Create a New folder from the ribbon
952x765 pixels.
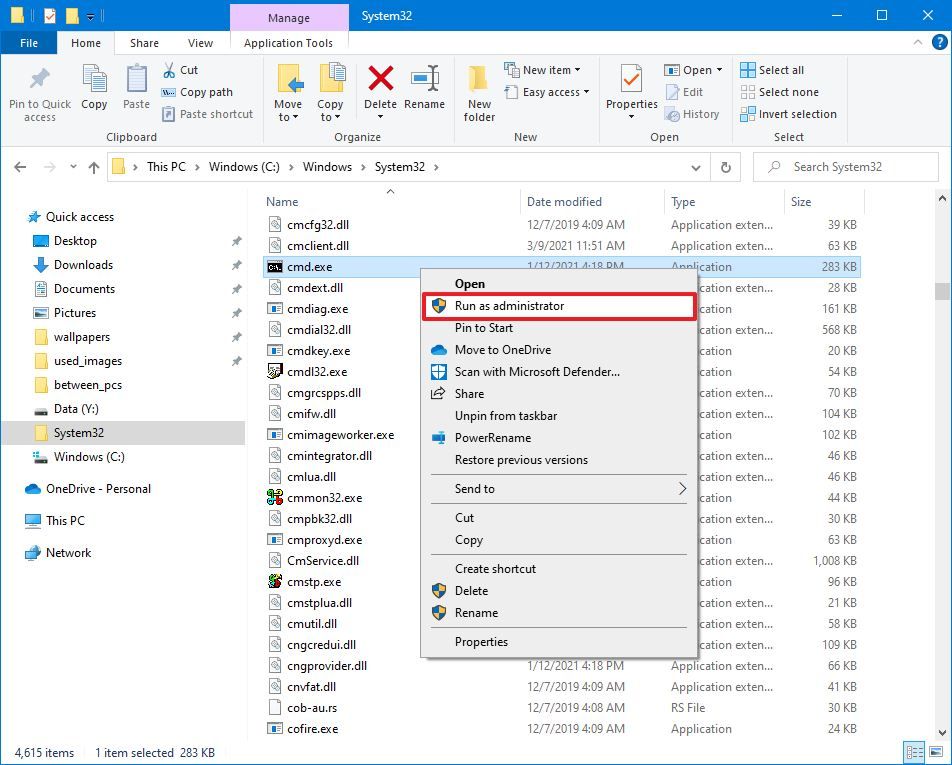(478, 95)
